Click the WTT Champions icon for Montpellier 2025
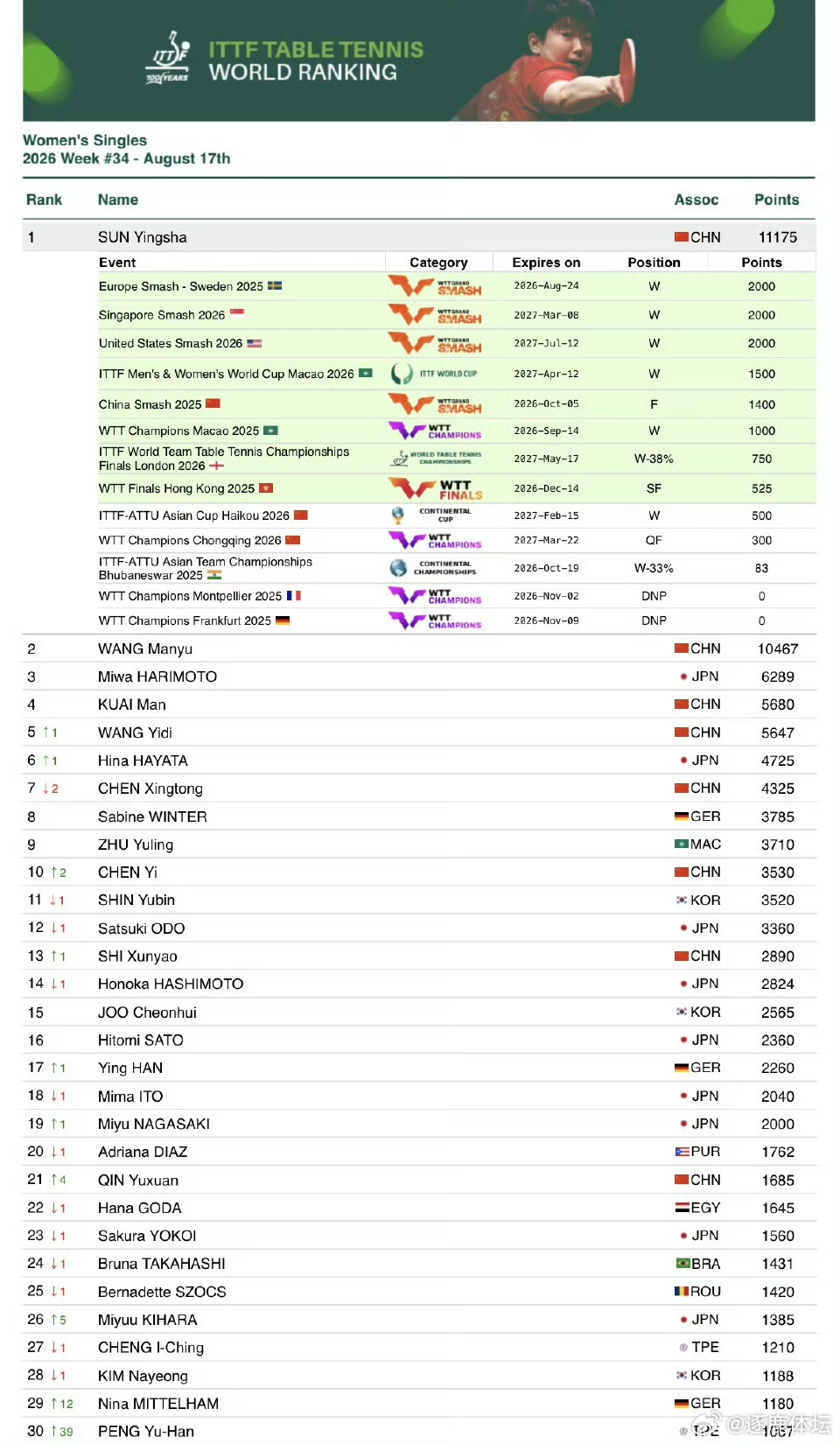The image size is (840, 1444). [x=435, y=596]
